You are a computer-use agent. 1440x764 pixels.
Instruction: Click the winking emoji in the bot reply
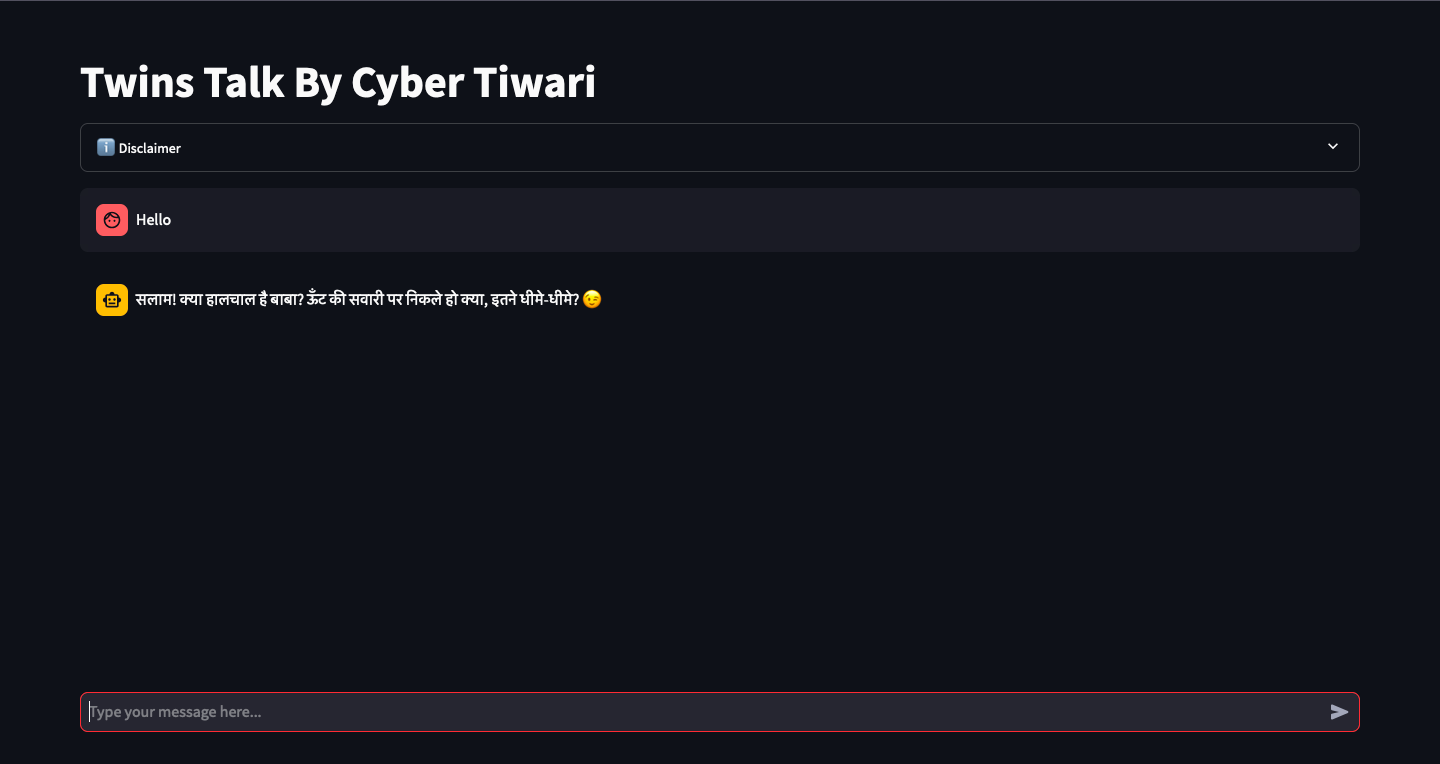pos(592,299)
